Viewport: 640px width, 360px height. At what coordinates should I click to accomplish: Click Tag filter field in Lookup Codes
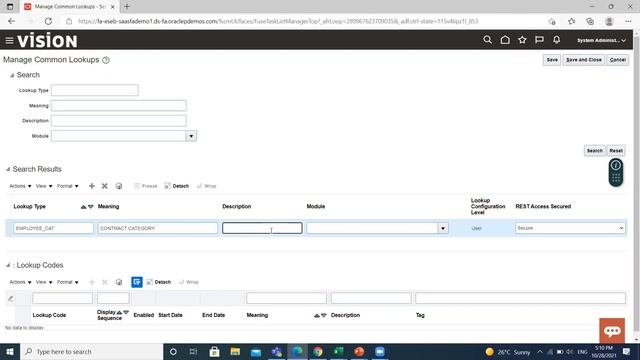pos(520,298)
